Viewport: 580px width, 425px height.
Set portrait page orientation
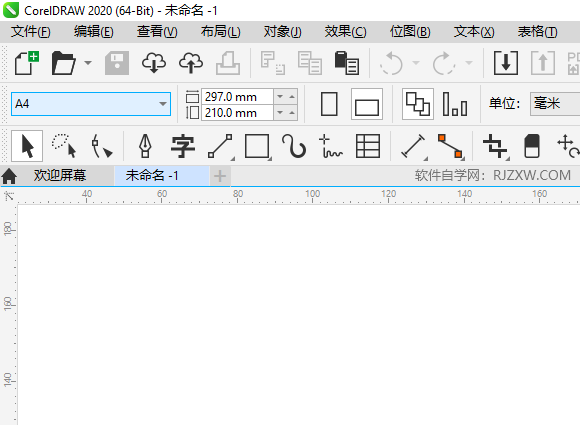point(329,104)
